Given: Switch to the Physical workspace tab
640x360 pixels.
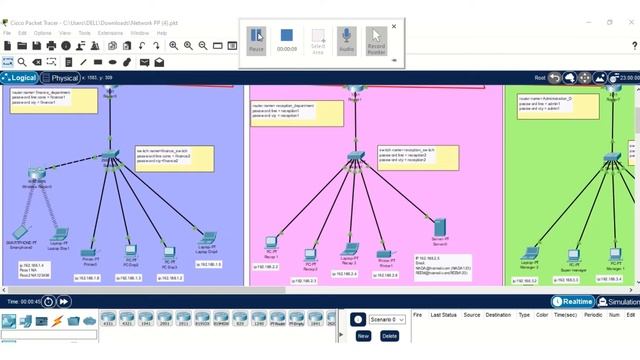Looking at the screenshot, I should tap(60, 78).
